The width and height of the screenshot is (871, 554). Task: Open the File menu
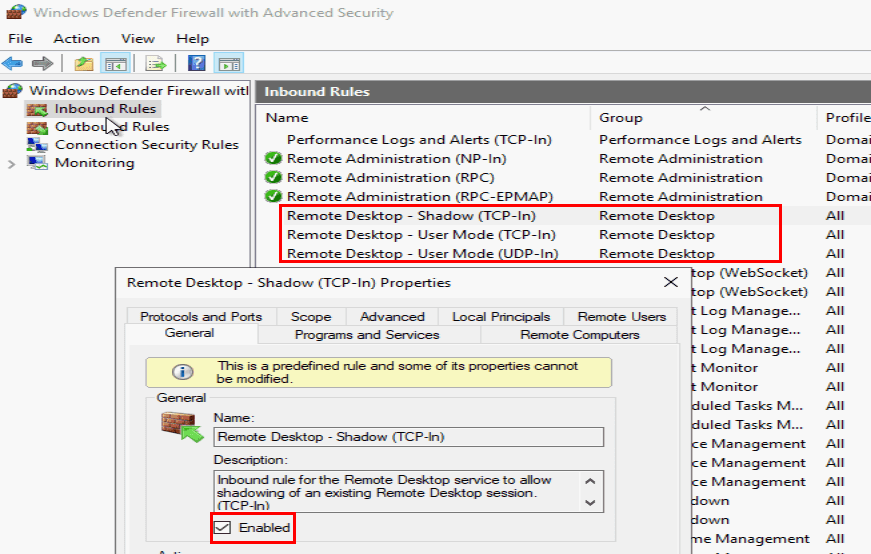tap(20, 39)
